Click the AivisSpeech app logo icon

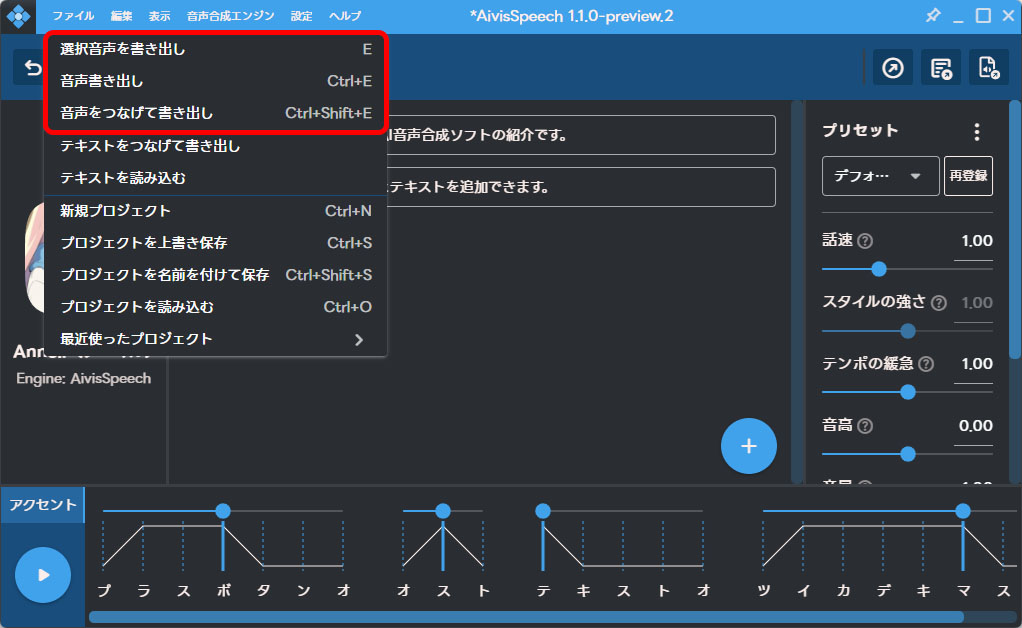click(x=18, y=16)
